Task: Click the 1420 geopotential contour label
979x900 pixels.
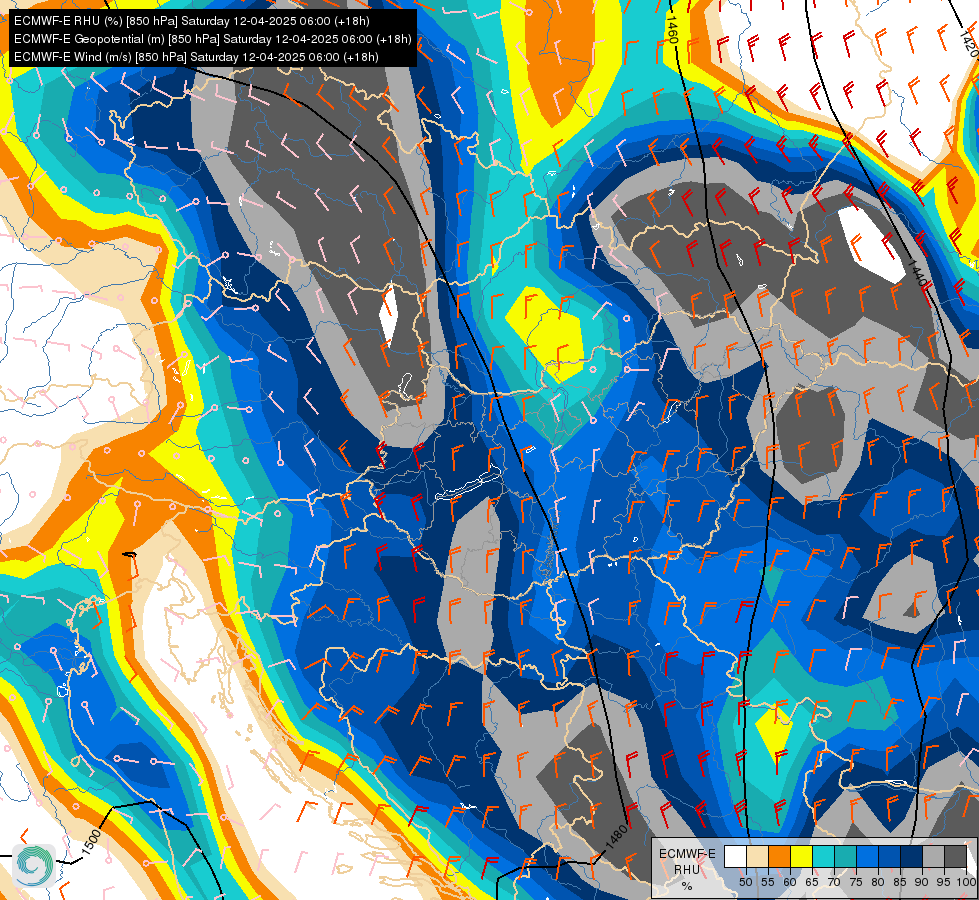Action: 968,44
